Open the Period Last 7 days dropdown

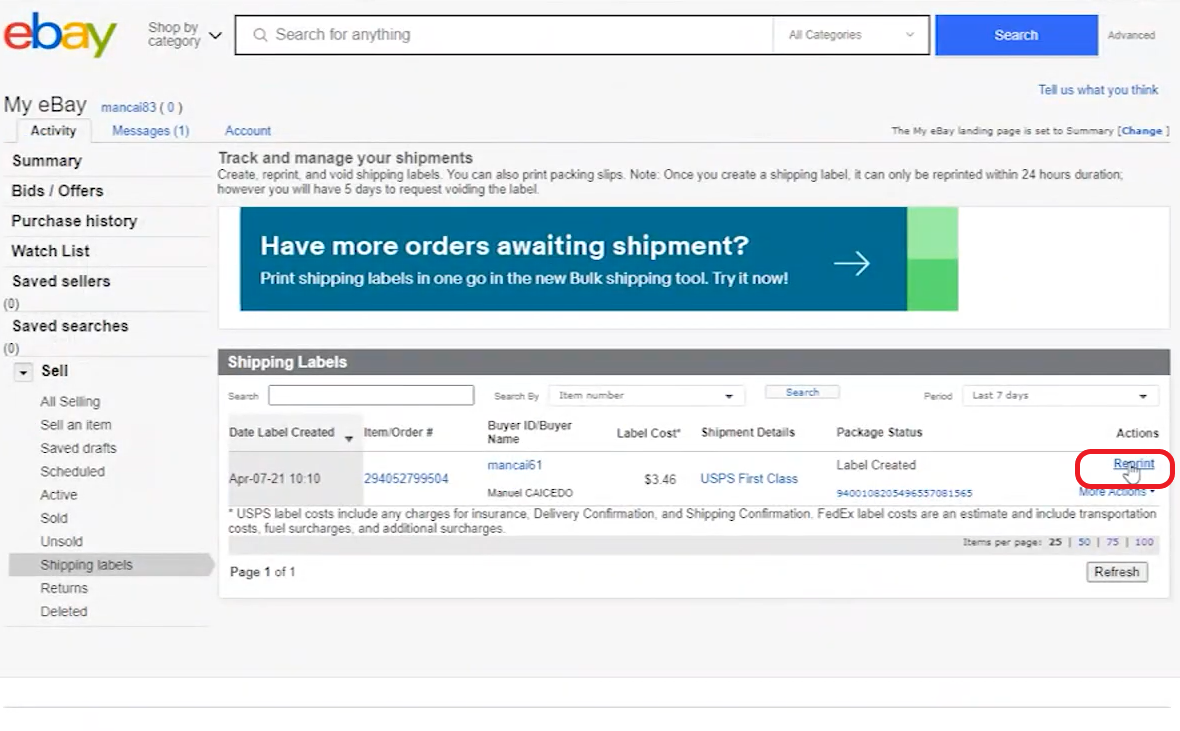(1060, 395)
